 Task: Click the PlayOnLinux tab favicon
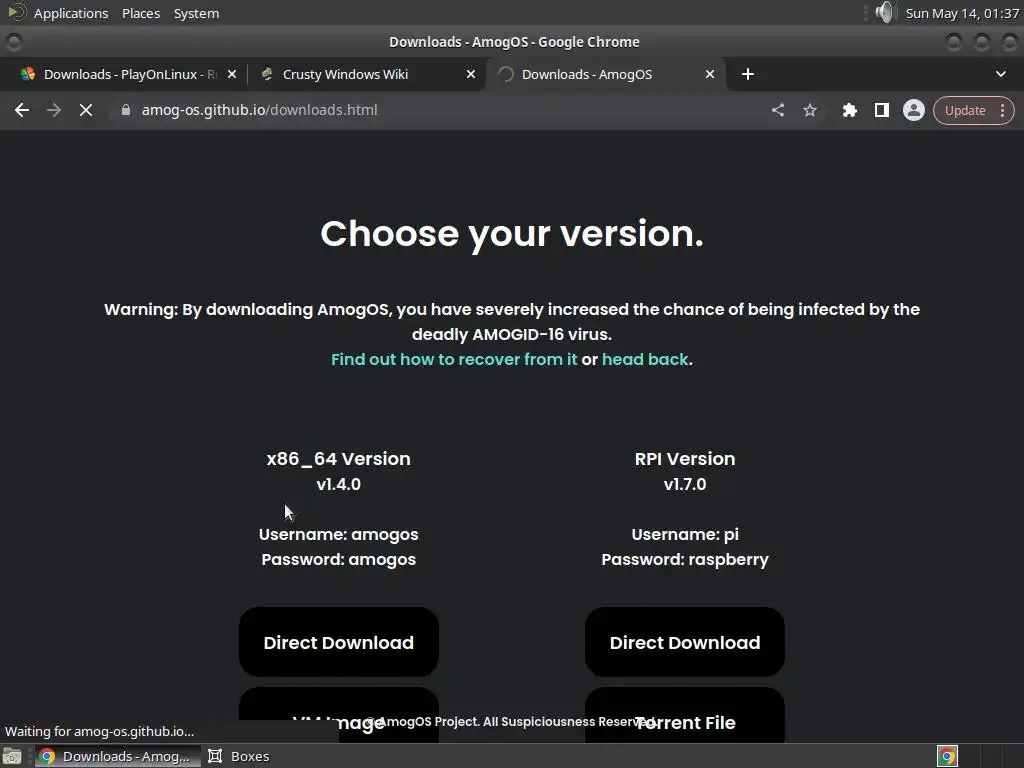point(27,74)
